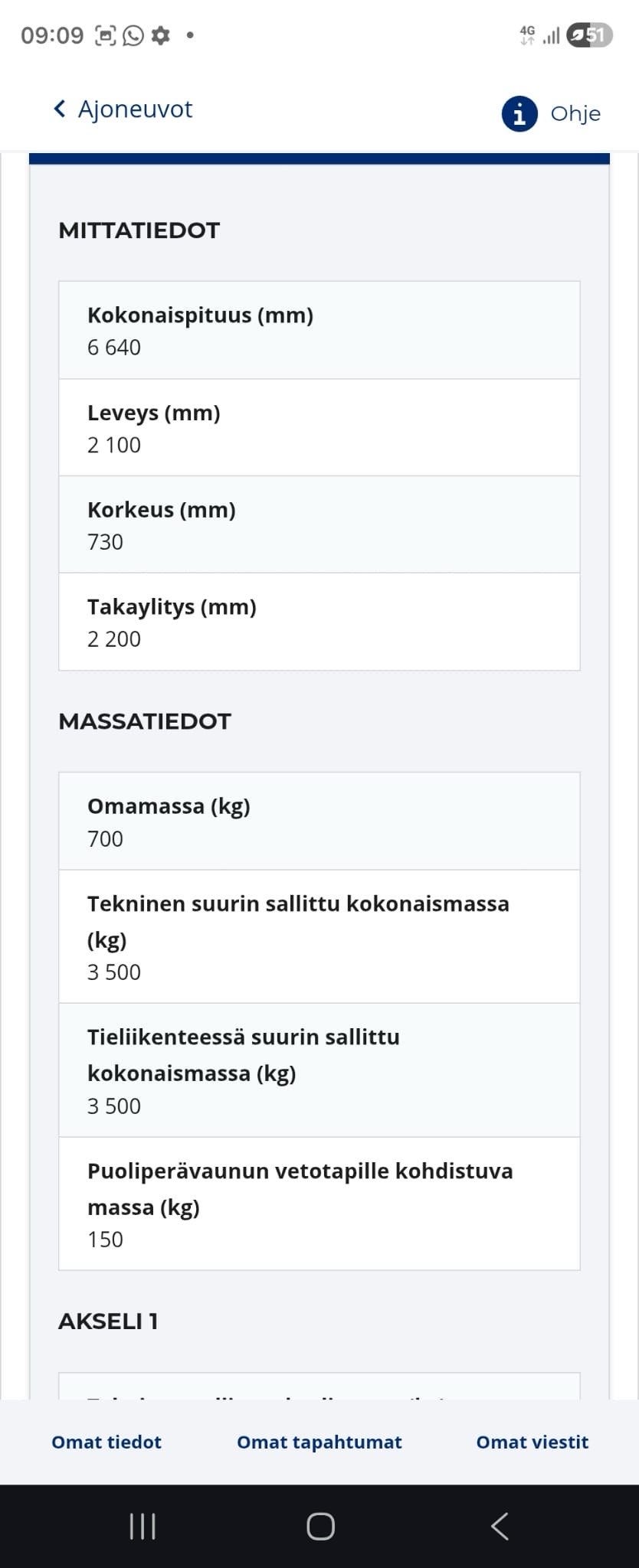Tap the 4G network indicator
Screen dimensions: 639x1568
(527, 34)
